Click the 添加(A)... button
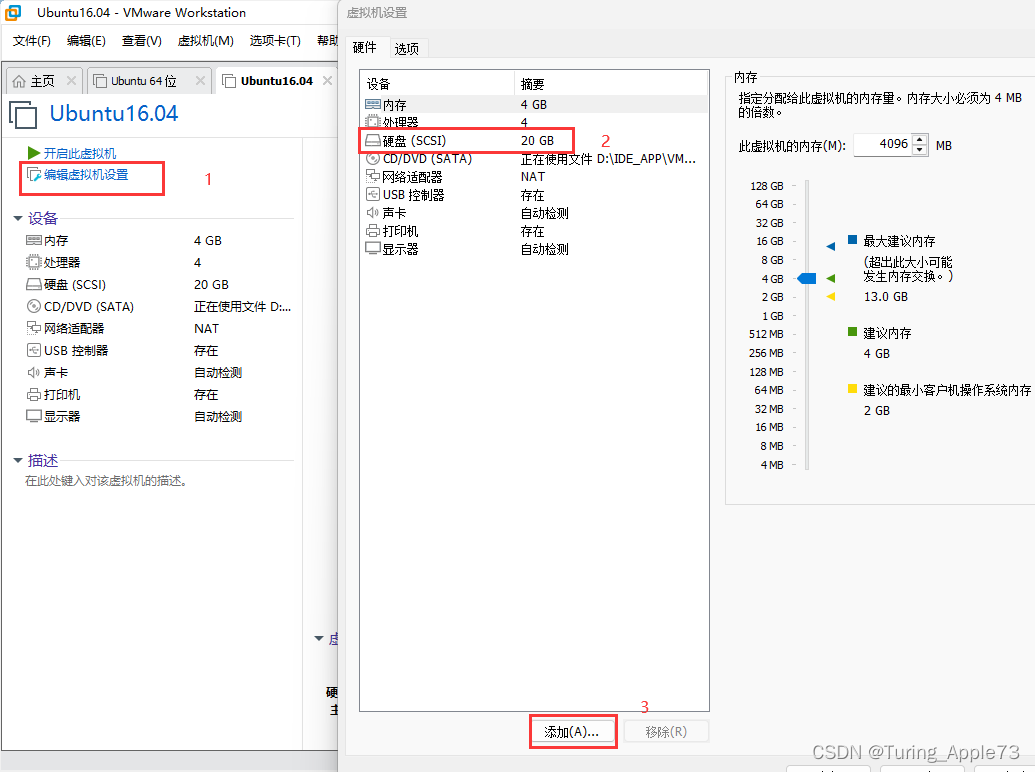The width and height of the screenshot is (1035, 772). (x=572, y=732)
